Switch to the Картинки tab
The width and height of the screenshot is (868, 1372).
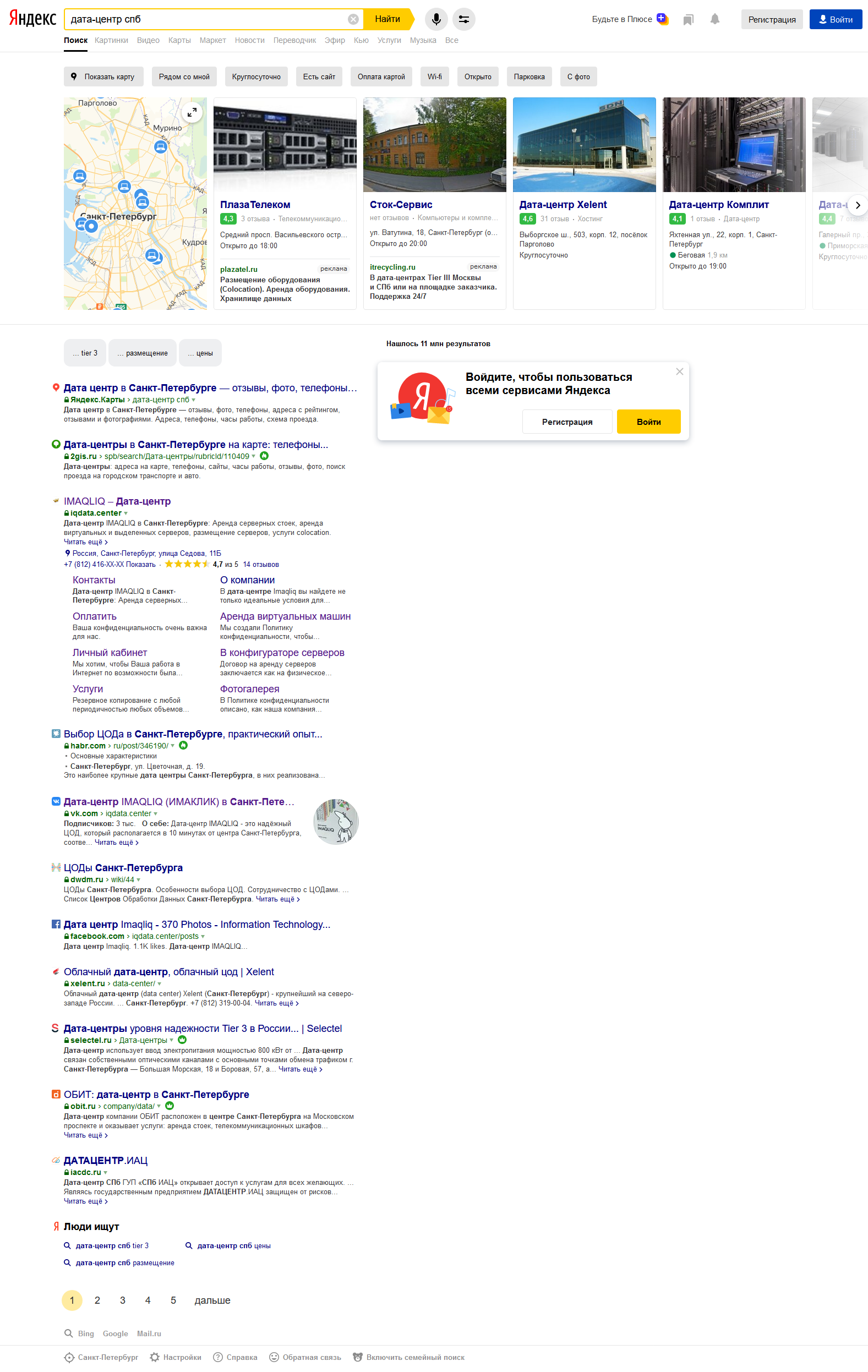click(x=111, y=41)
